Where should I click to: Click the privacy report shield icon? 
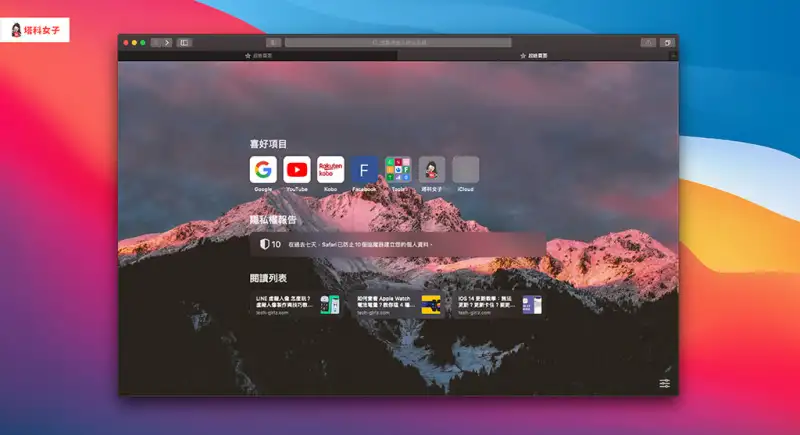click(264, 244)
